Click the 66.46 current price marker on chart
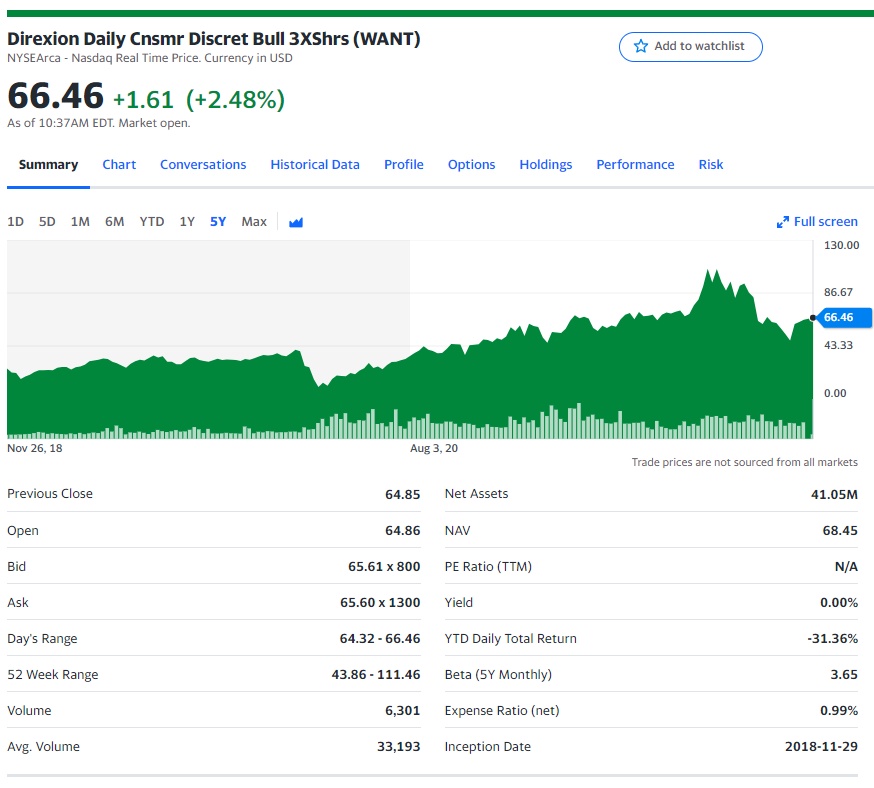The width and height of the screenshot is (874, 788). coord(842,318)
